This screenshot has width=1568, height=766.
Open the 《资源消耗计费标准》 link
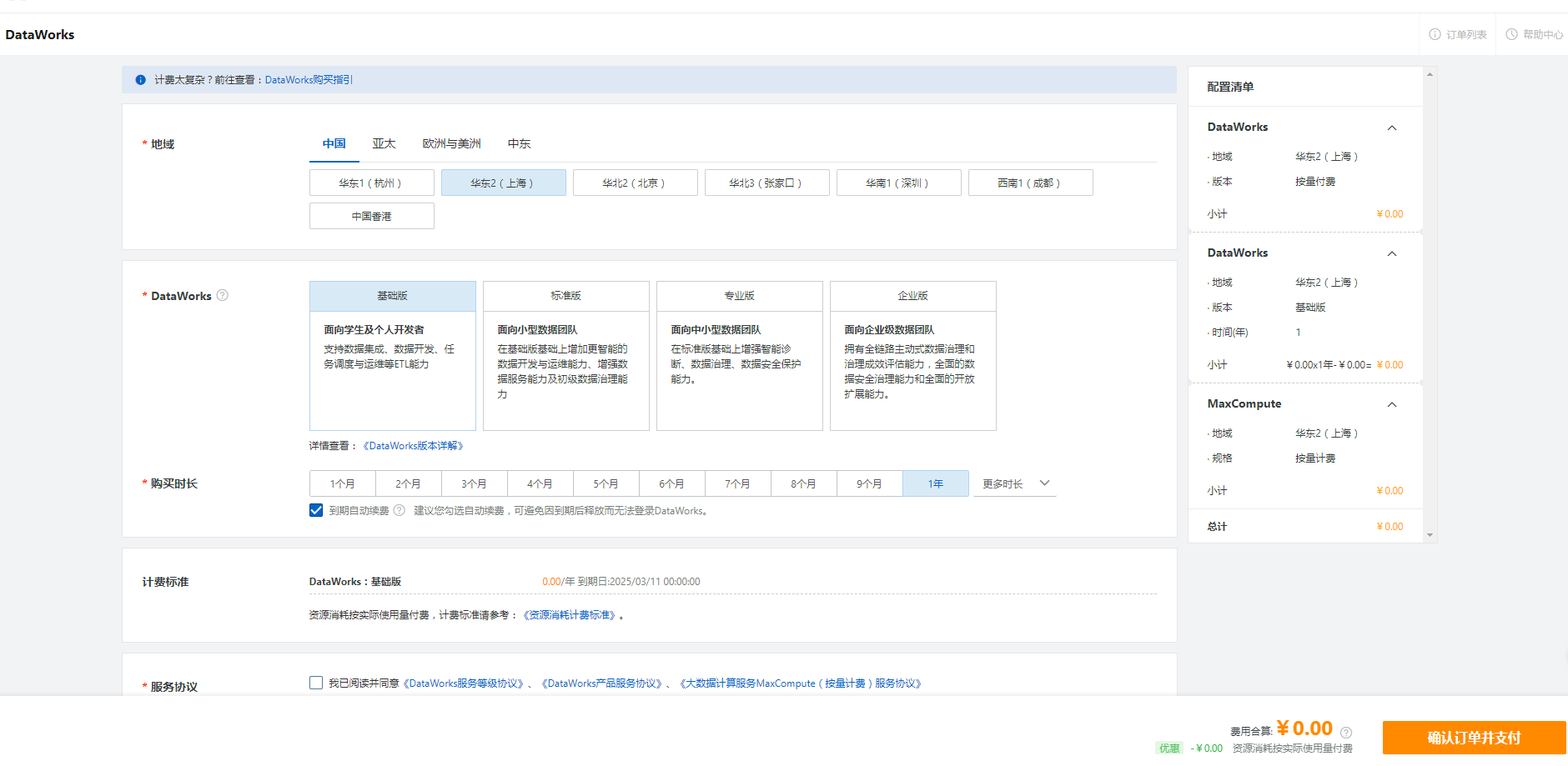pyautogui.click(x=571, y=615)
